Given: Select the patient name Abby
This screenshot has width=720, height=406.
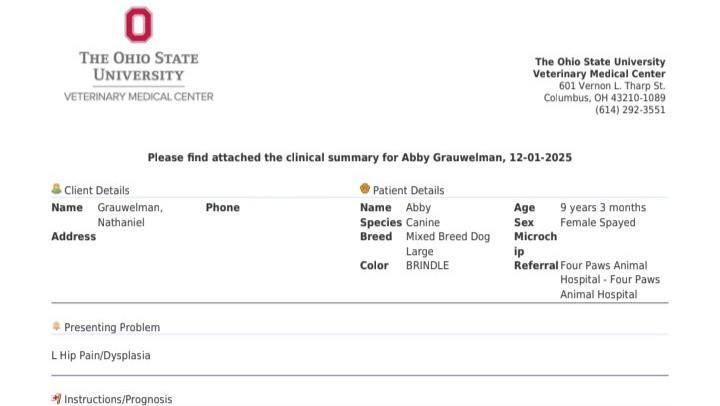Looking at the screenshot, I should click(x=418, y=207).
